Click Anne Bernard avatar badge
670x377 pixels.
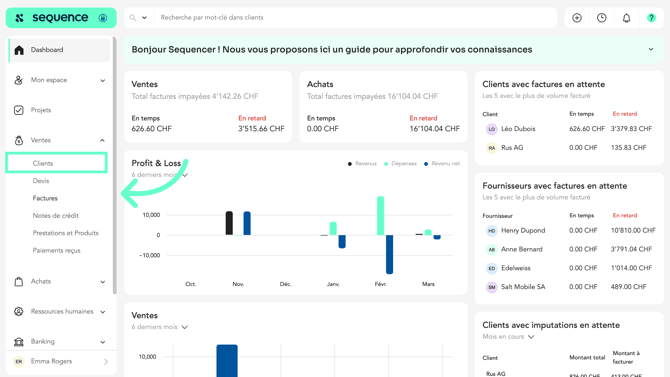pos(492,250)
